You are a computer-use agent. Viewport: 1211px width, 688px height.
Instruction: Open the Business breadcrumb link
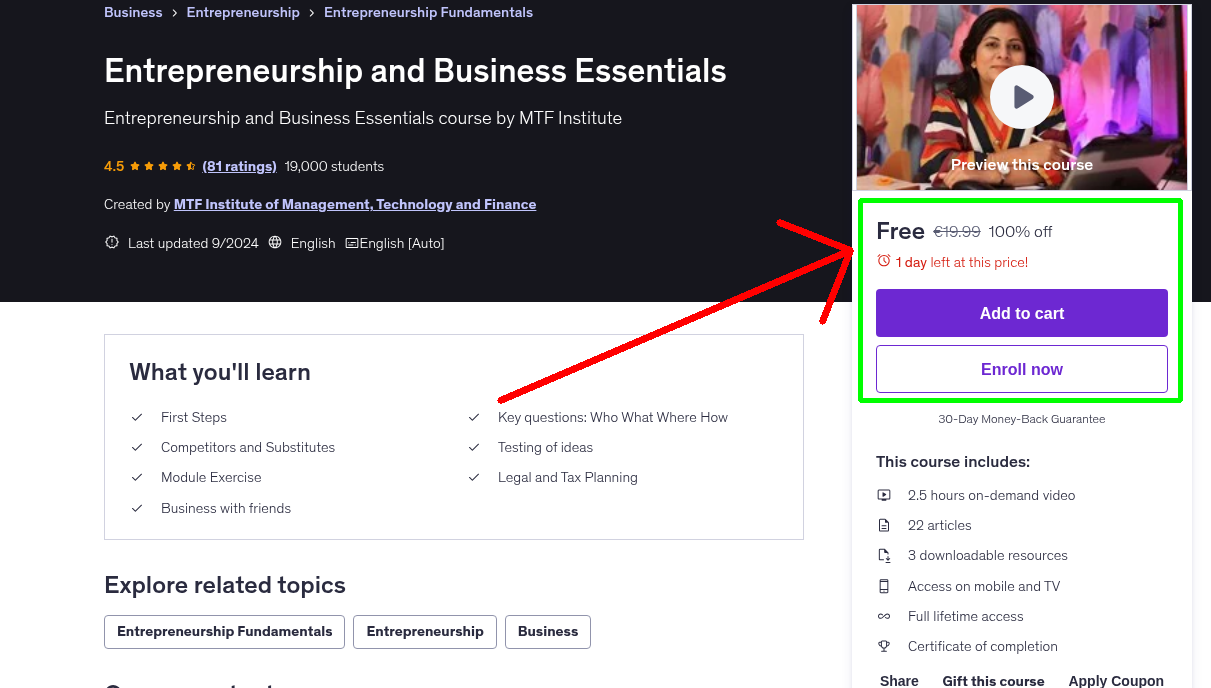point(133,12)
